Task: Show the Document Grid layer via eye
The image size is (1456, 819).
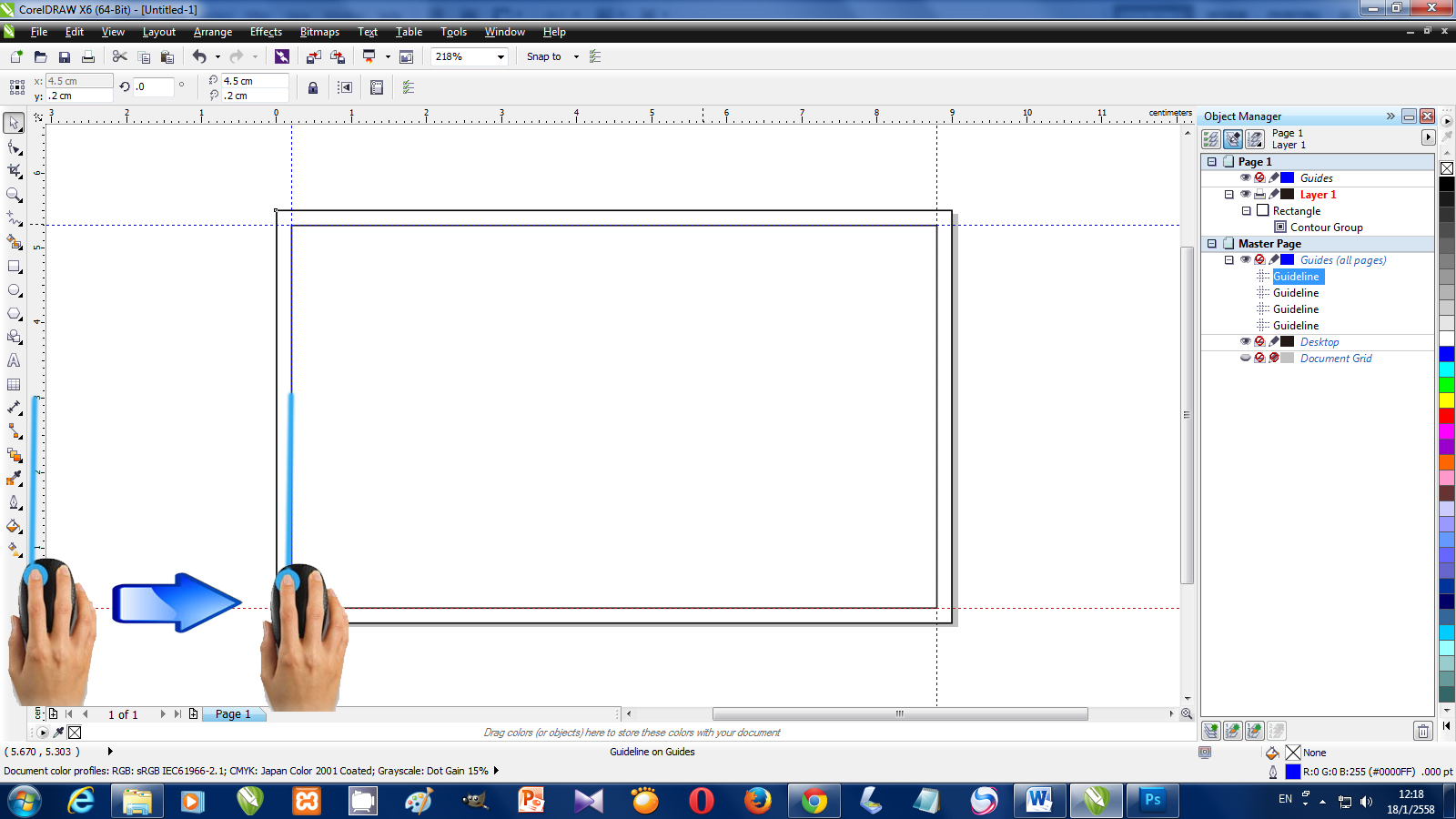Action: click(x=1245, y=359)
